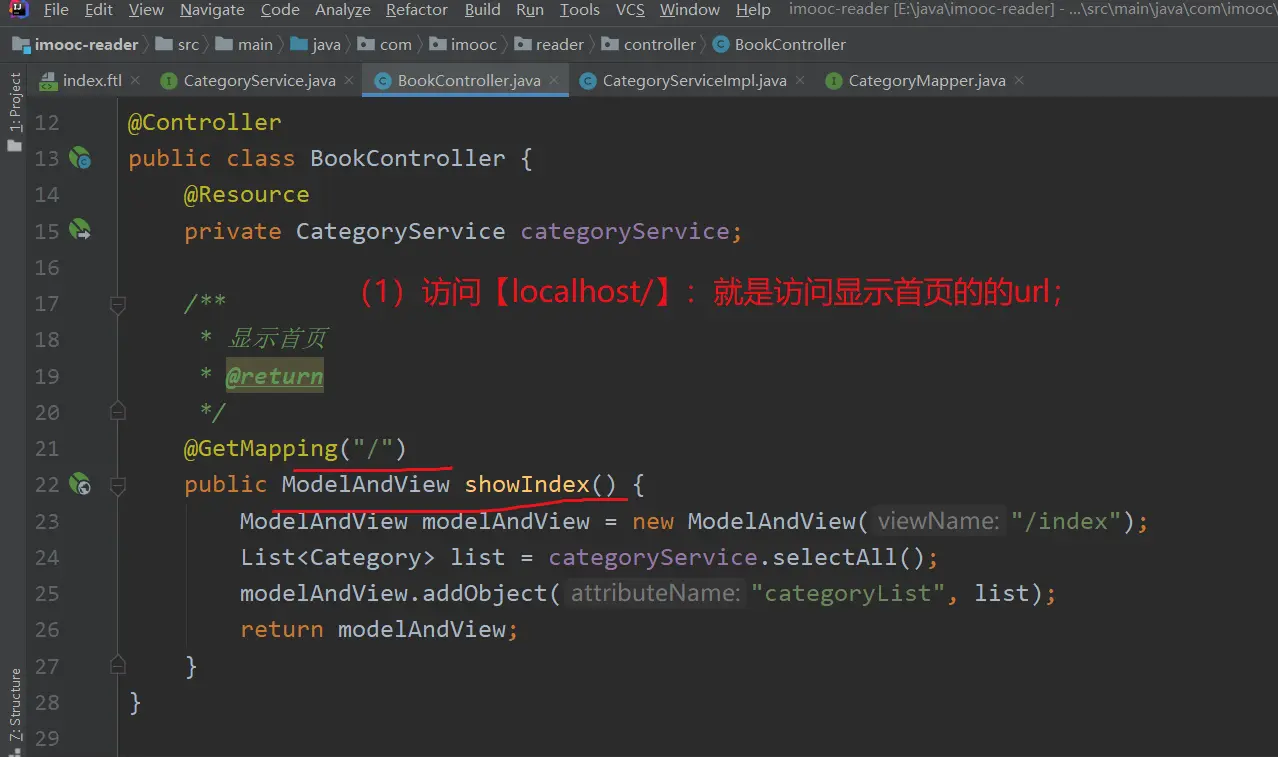The width and height of the screenshot is (1278, 757).
Task: Collapse the showIndex method fold on line 22
Action: tap(117, 485)
